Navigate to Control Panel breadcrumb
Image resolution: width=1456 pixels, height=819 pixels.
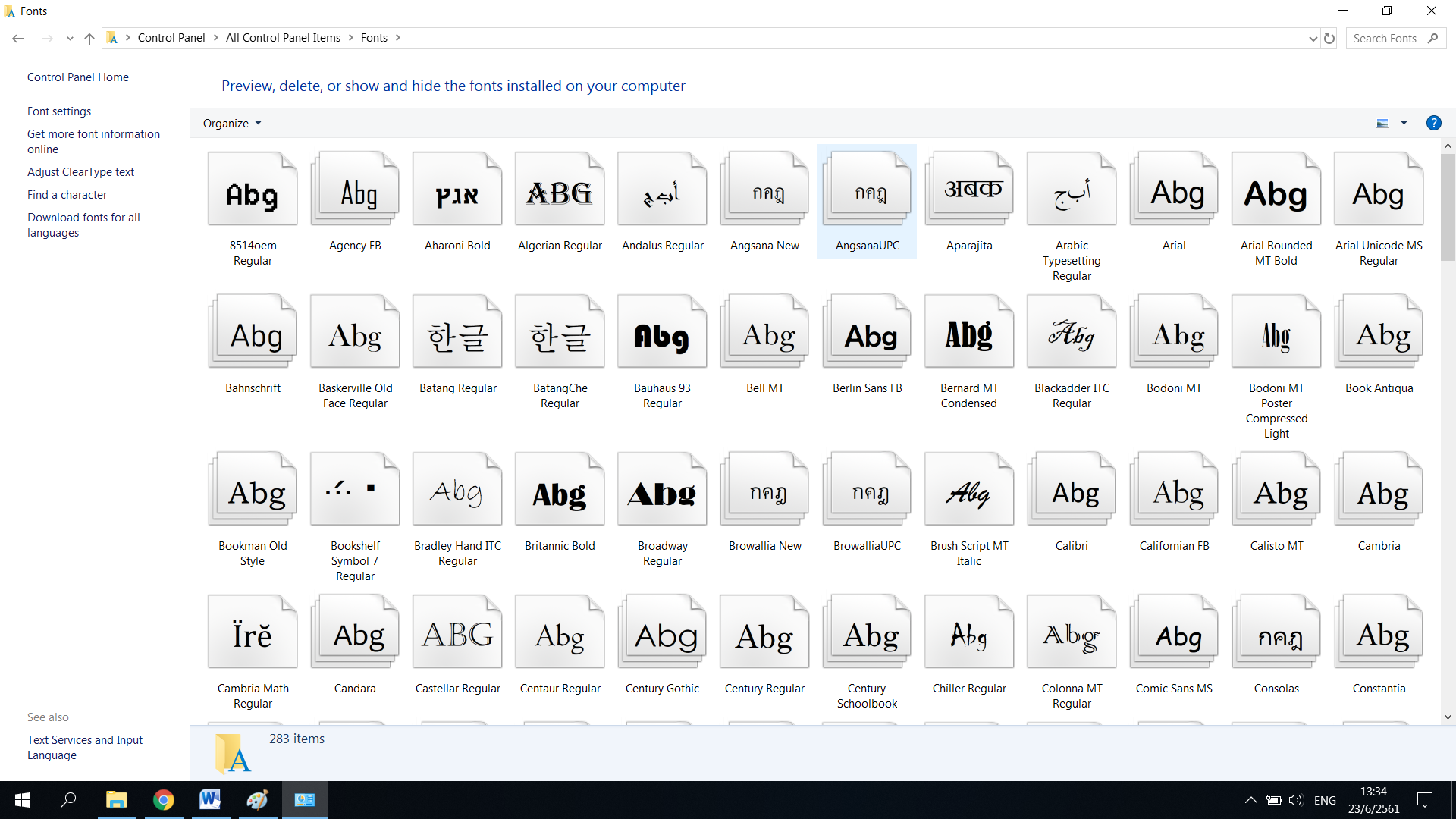171,38
